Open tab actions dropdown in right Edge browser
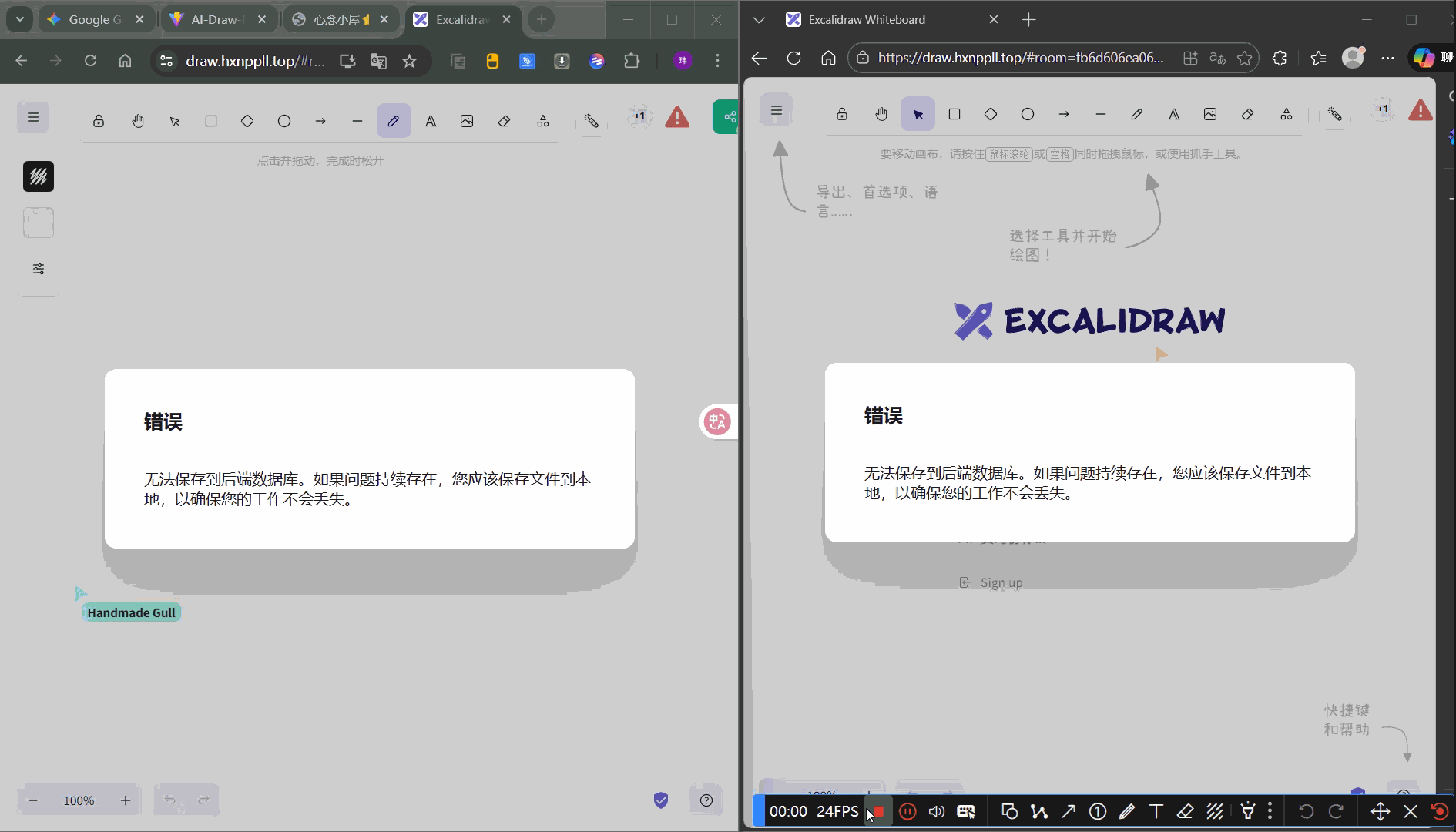This screenshot has height=832, width=1456. click(x=759, y=20)
